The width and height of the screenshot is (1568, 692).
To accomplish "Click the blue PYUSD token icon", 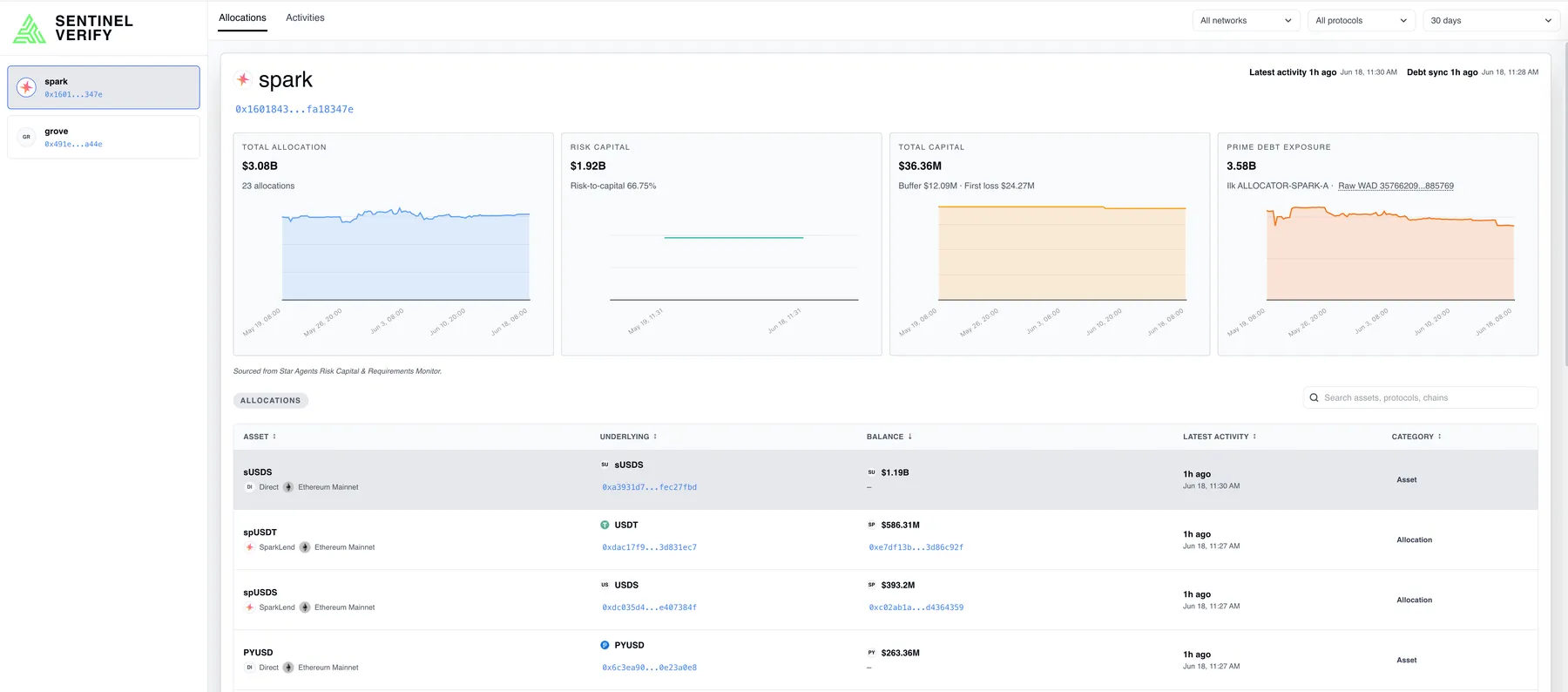I will point(605,645).
